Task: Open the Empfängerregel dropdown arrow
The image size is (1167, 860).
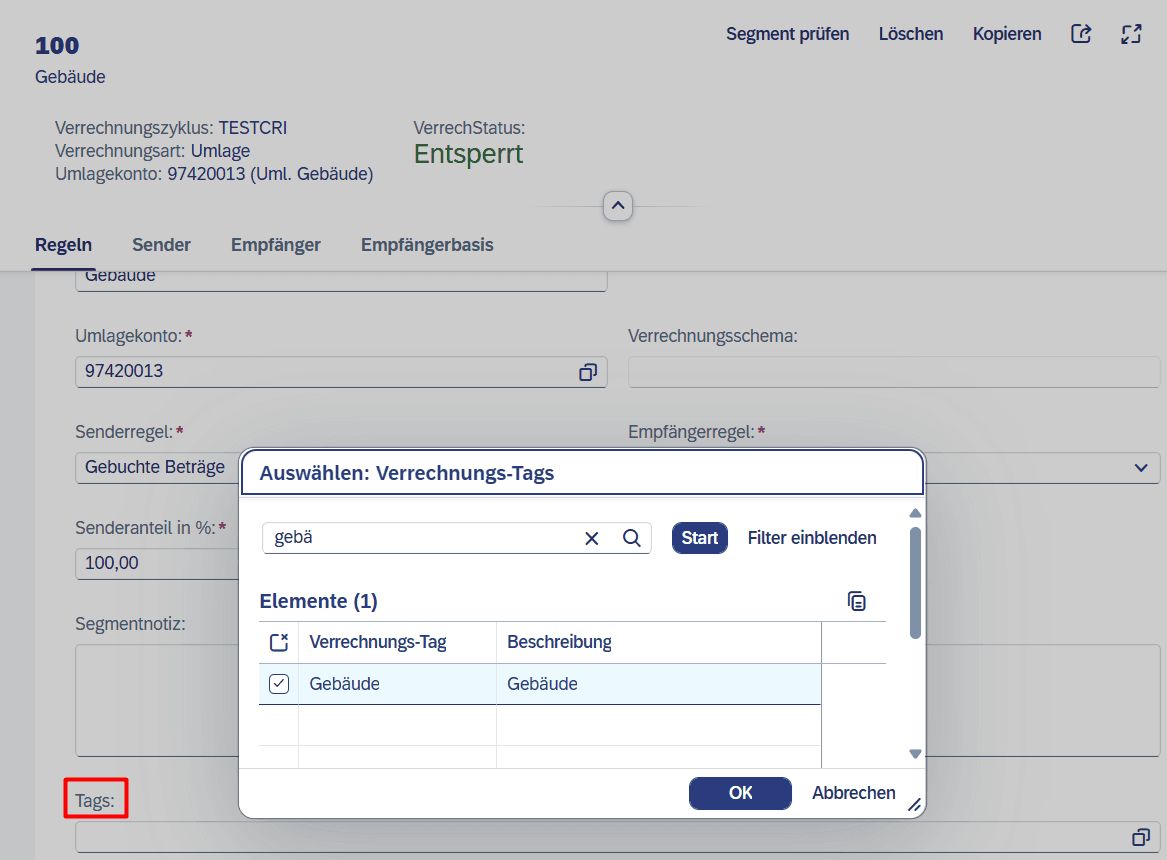Action: 1140,468
